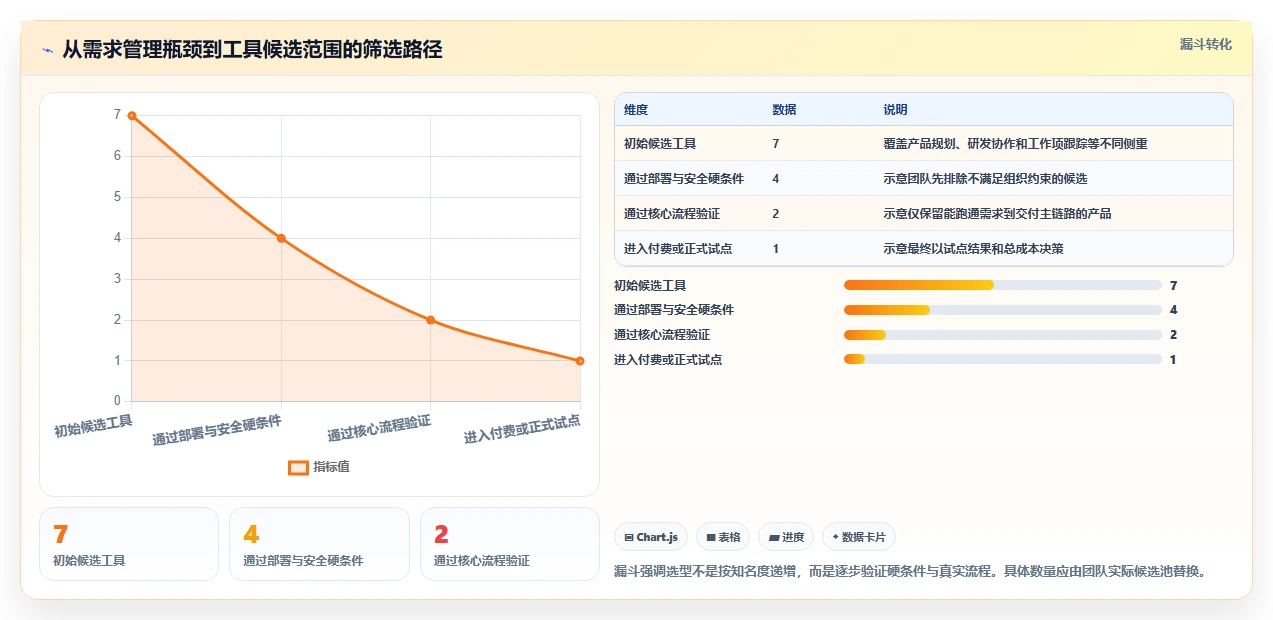Select the 表格 tag chip
Screen dimensions: 1273x620
coord(723,537)
